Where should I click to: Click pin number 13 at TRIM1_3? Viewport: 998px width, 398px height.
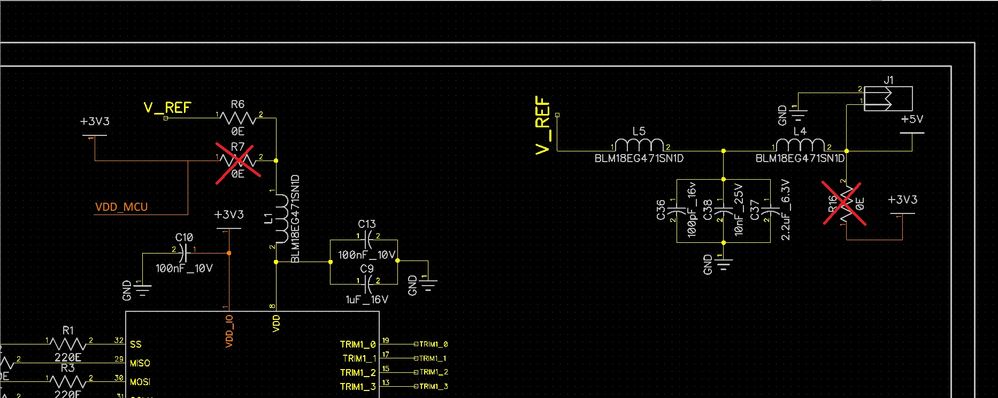[386, 383]
